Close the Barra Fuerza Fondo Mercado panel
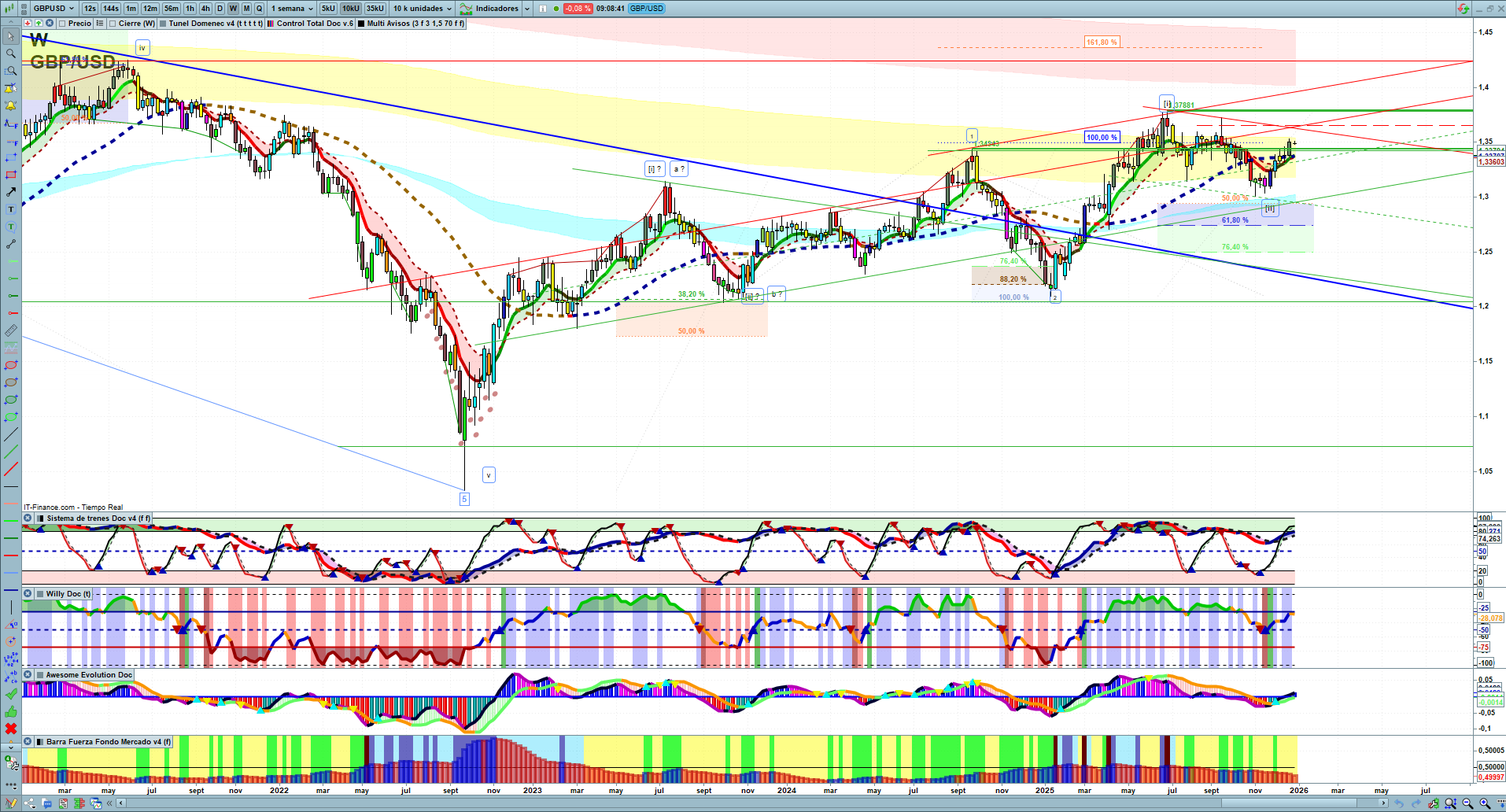 coord(28,742)
